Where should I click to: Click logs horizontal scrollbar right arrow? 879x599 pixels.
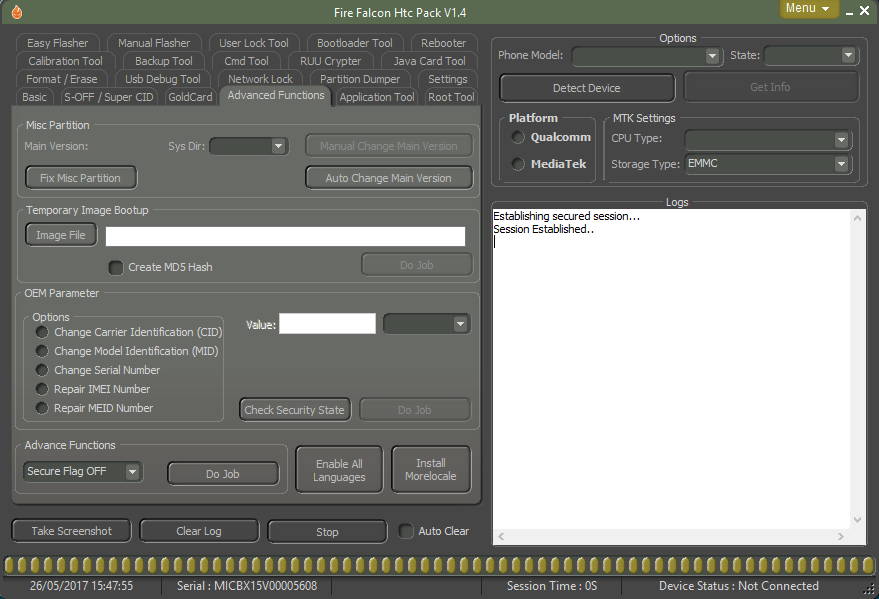tap(840, 536)
